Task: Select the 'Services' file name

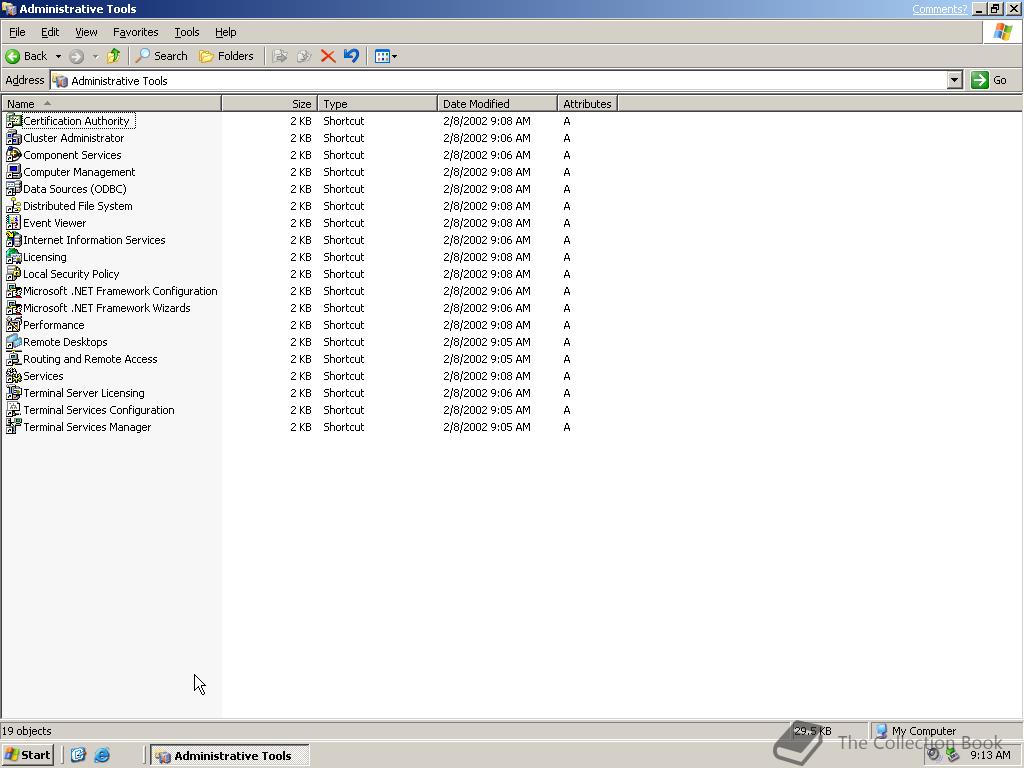Action: pyautogui.click(x=43, y=376)
